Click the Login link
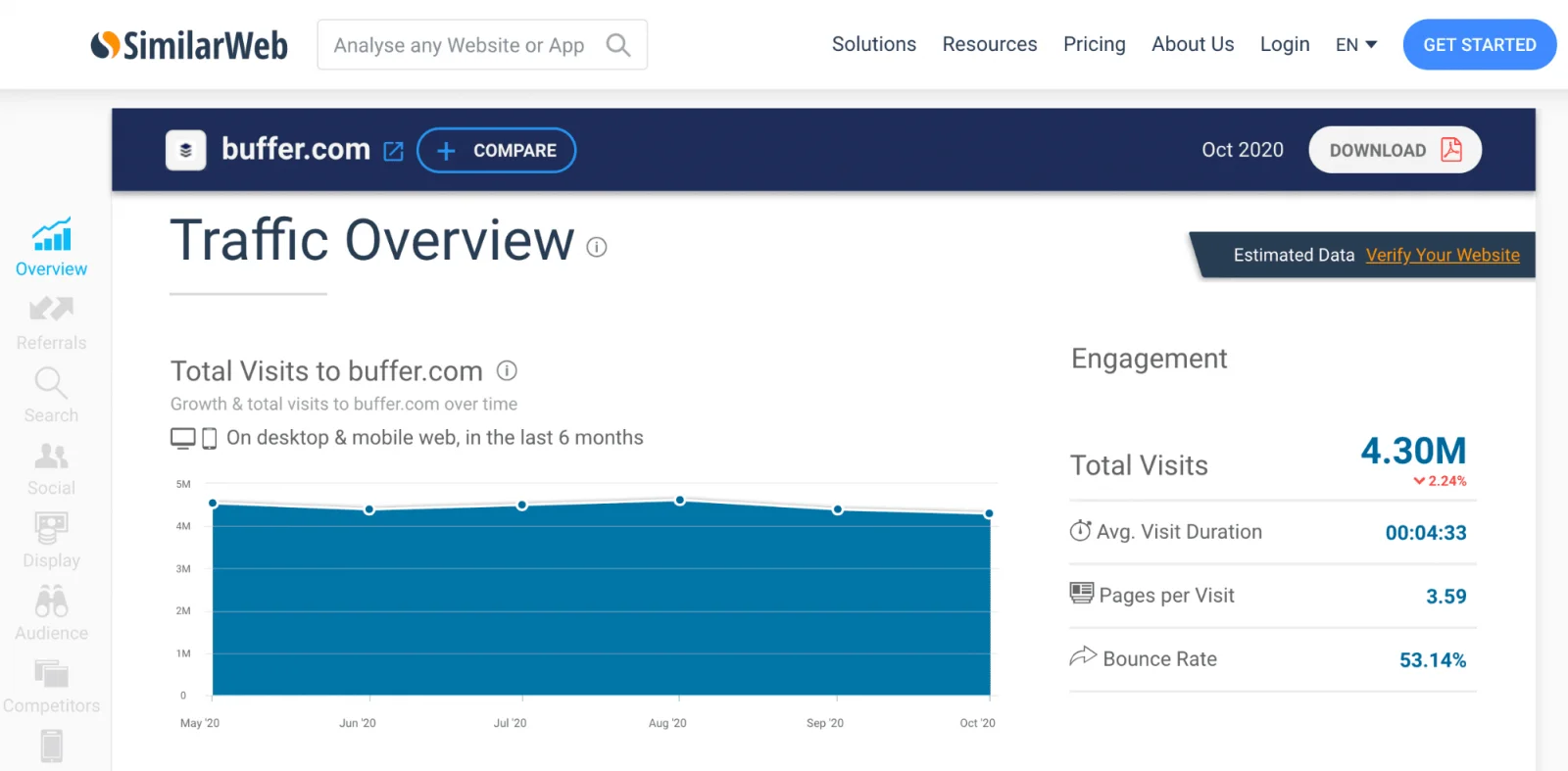The width and height of the screenshot is (1568, 771). [x=1285, y=44]
